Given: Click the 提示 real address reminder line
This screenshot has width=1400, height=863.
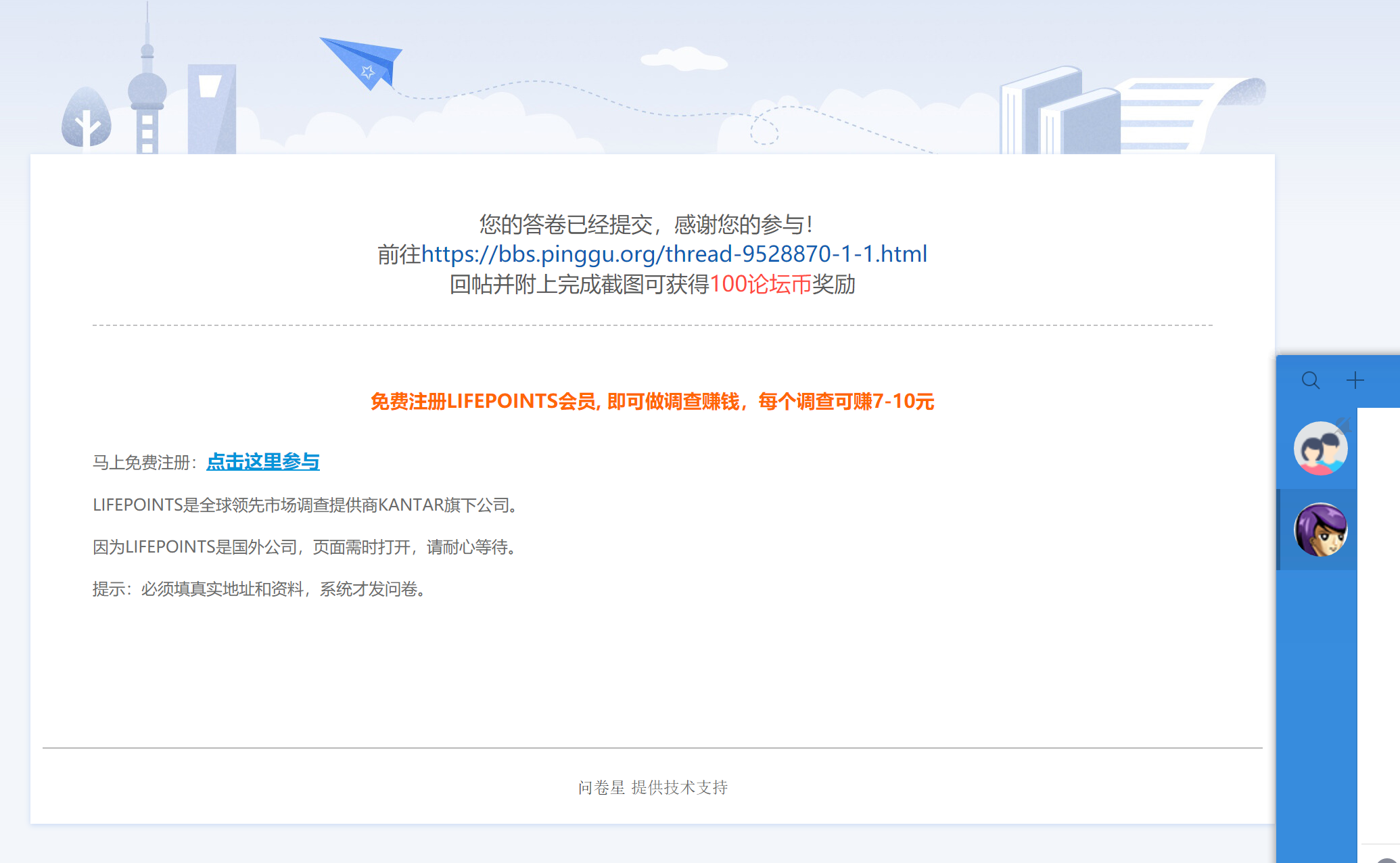Looking at the screenshot, I should pos(260,589).
